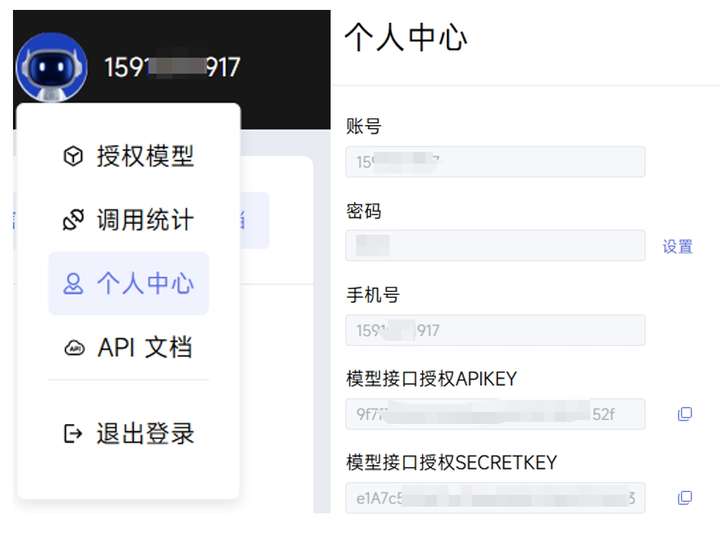
Task: Click the 设置 link next to password
Action: point(677,247)
